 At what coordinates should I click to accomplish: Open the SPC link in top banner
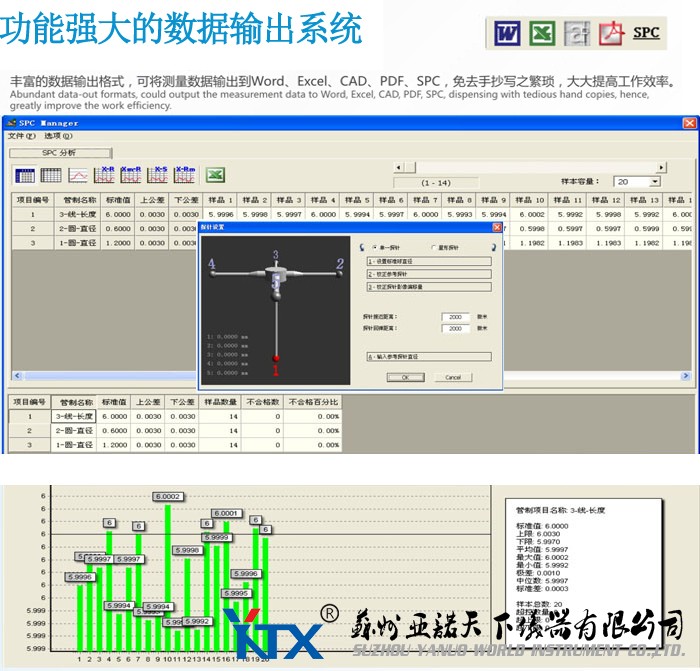[x=646, y=33]
